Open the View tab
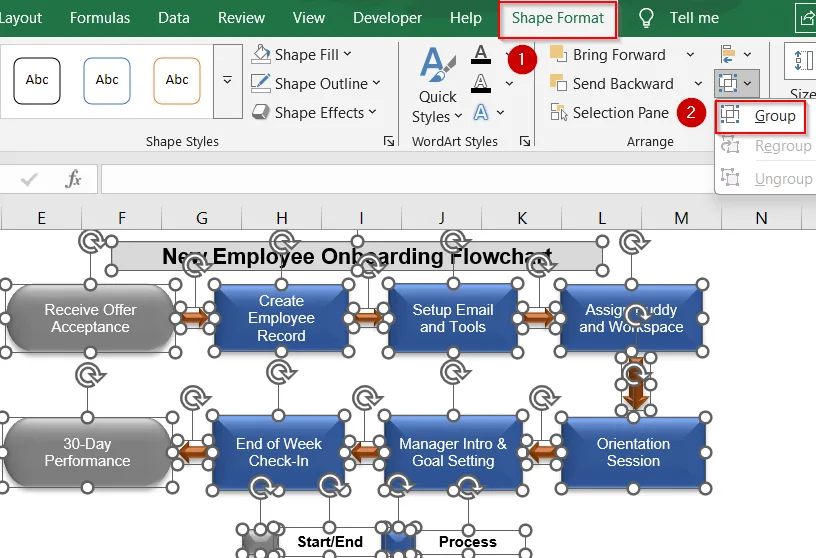Screen dimensions: 816x558 point(309,18)
